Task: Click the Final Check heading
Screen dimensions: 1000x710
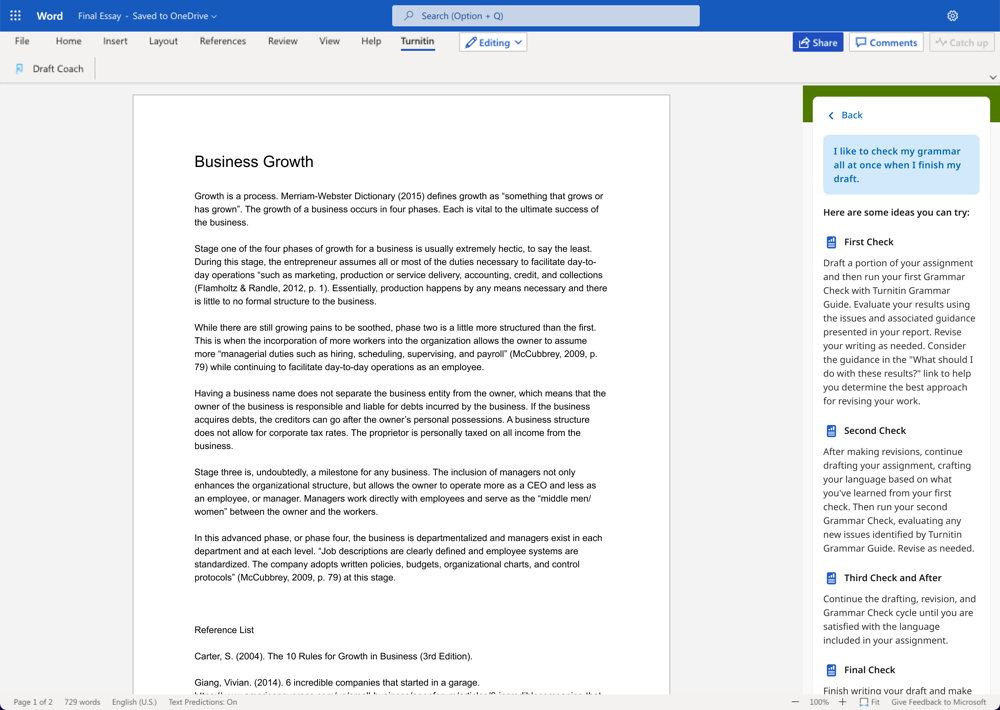Action: [870, 670]
